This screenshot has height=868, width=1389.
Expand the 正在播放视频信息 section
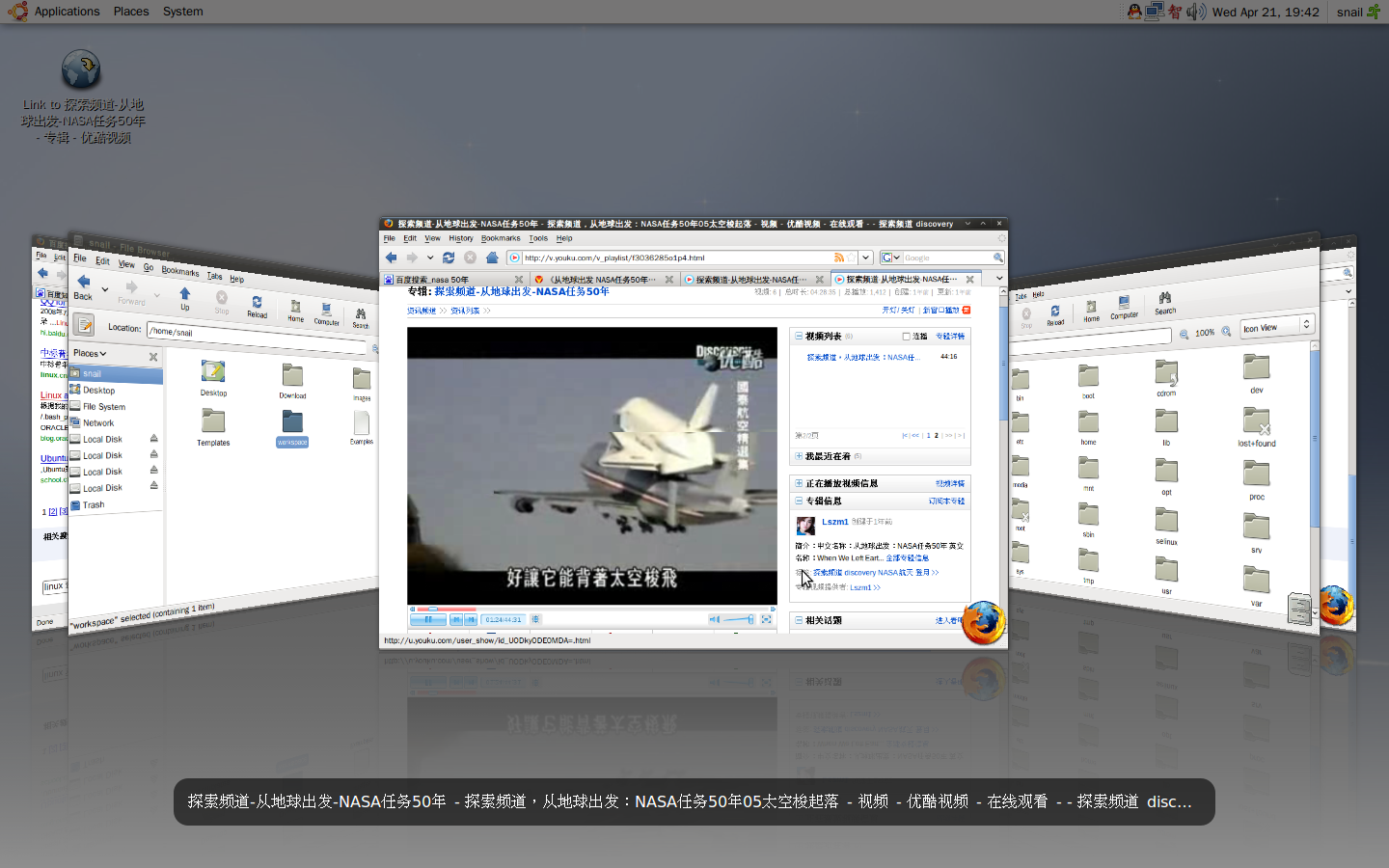point(799,483)
